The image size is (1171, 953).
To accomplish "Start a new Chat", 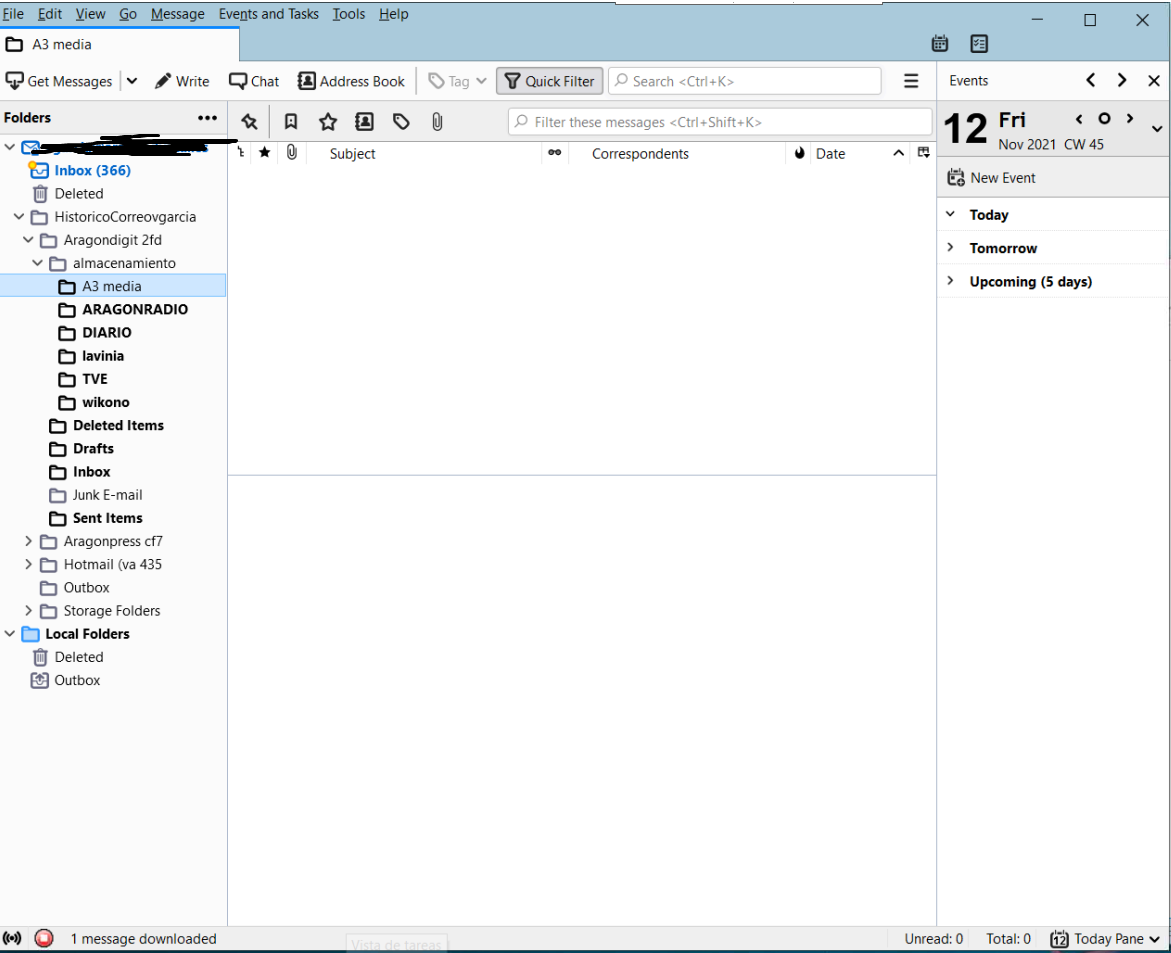I will tap(253, 81).
